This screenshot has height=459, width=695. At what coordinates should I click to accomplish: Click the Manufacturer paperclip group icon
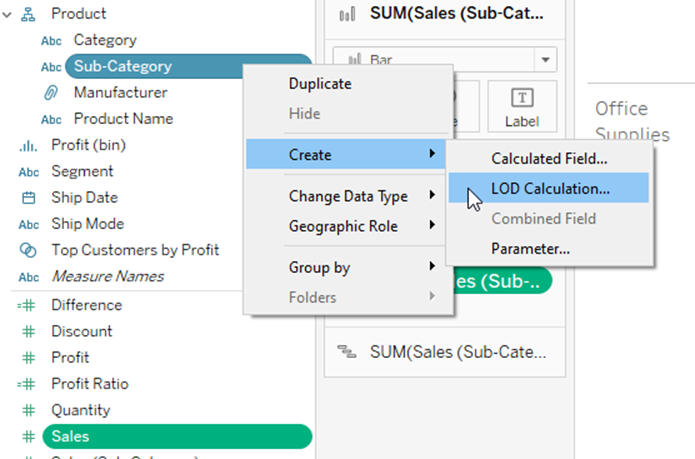point(51,93)
